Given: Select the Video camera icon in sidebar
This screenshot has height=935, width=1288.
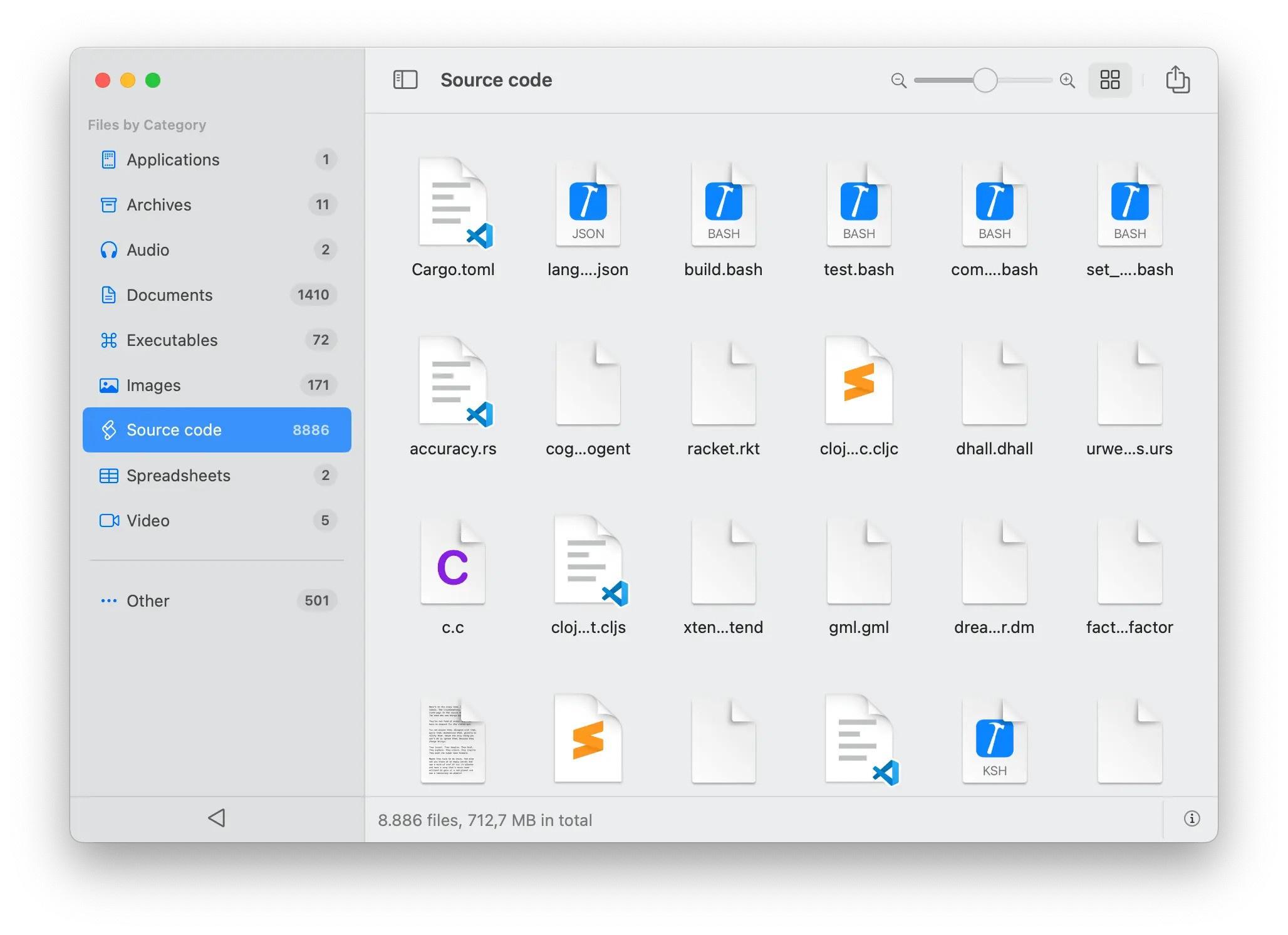Looking at the screenshot, I should click(x=110, y=520).
